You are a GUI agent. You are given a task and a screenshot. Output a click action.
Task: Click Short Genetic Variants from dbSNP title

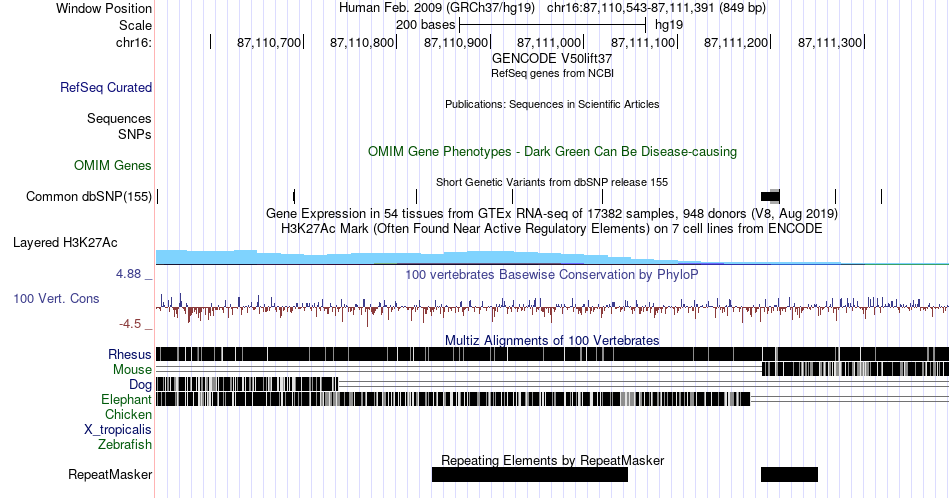tap(552, 182)
